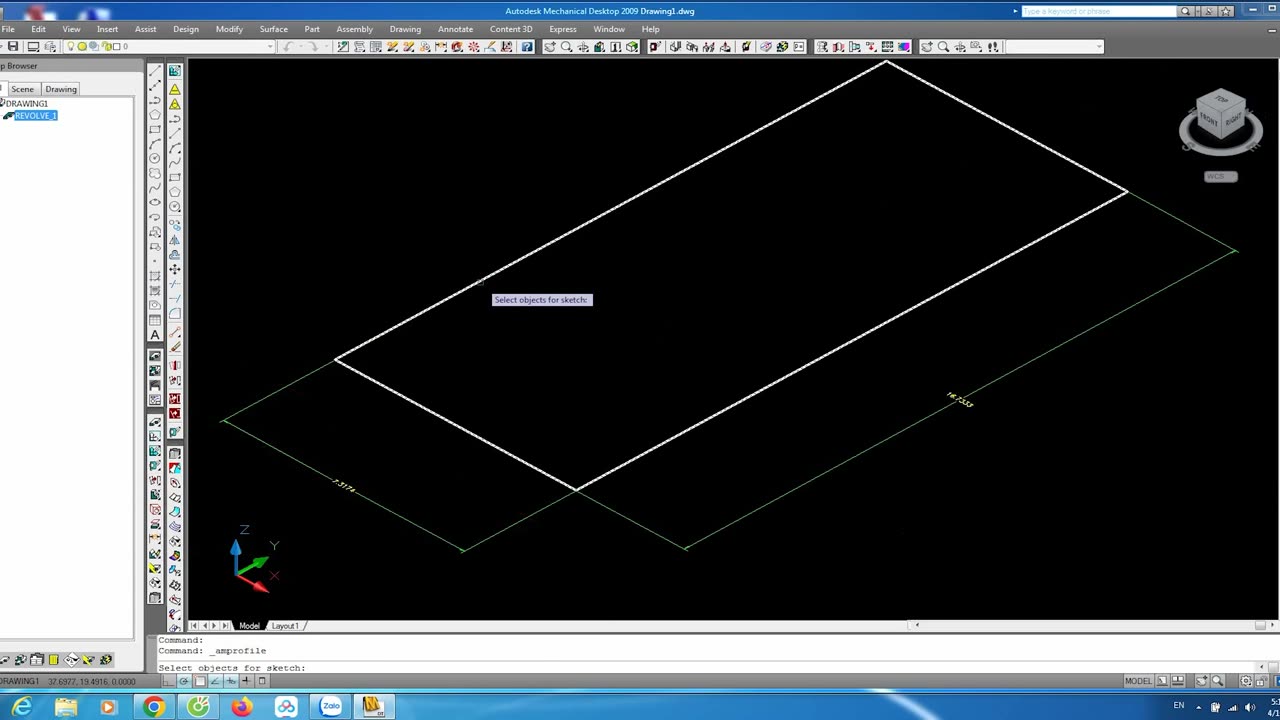Open Windows Explorer folder on taskbar
Image resolution: width=1280 pixels, height=720 pixels.
(65, 707)
